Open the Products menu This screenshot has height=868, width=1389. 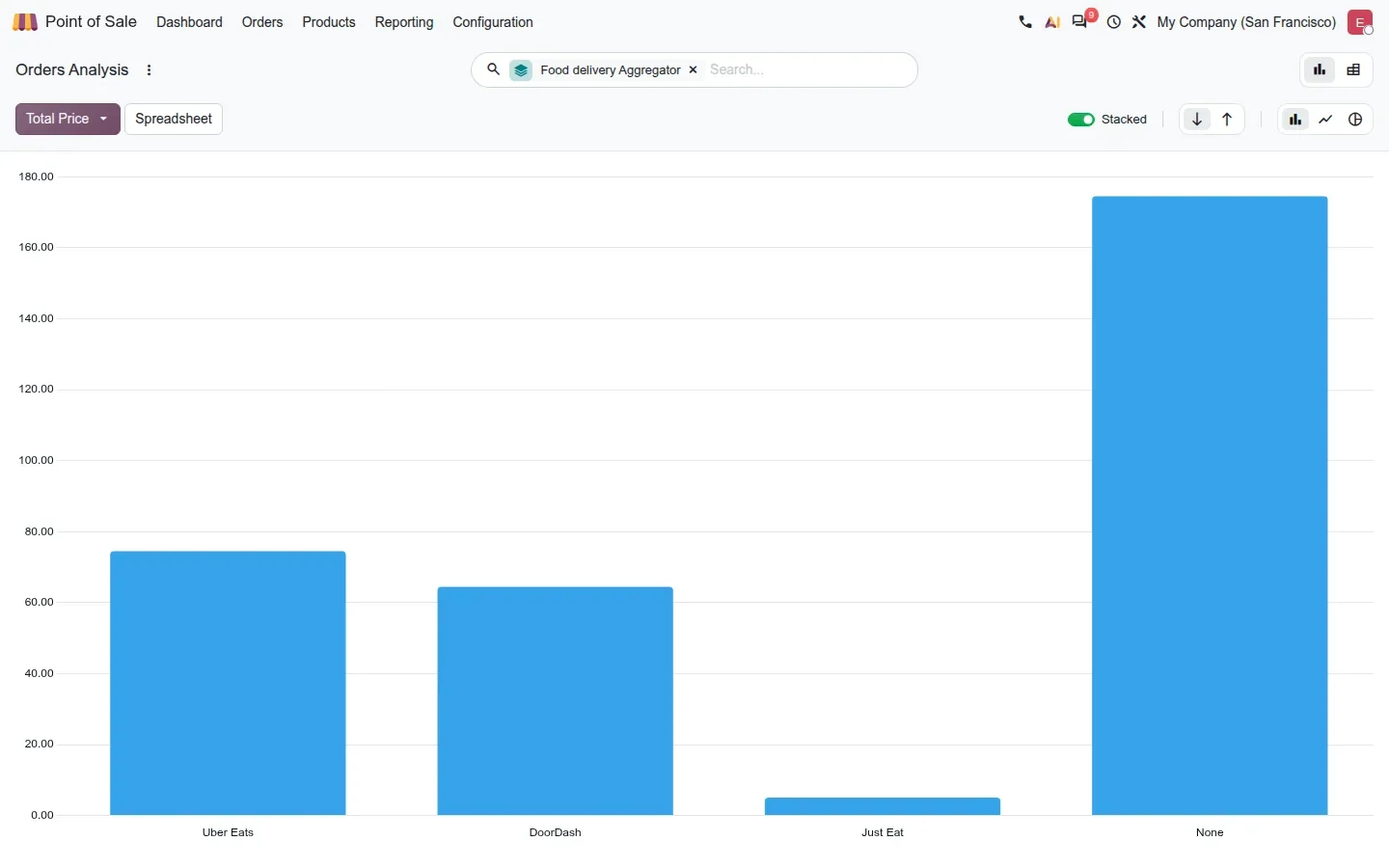click(x=329, y=22)
